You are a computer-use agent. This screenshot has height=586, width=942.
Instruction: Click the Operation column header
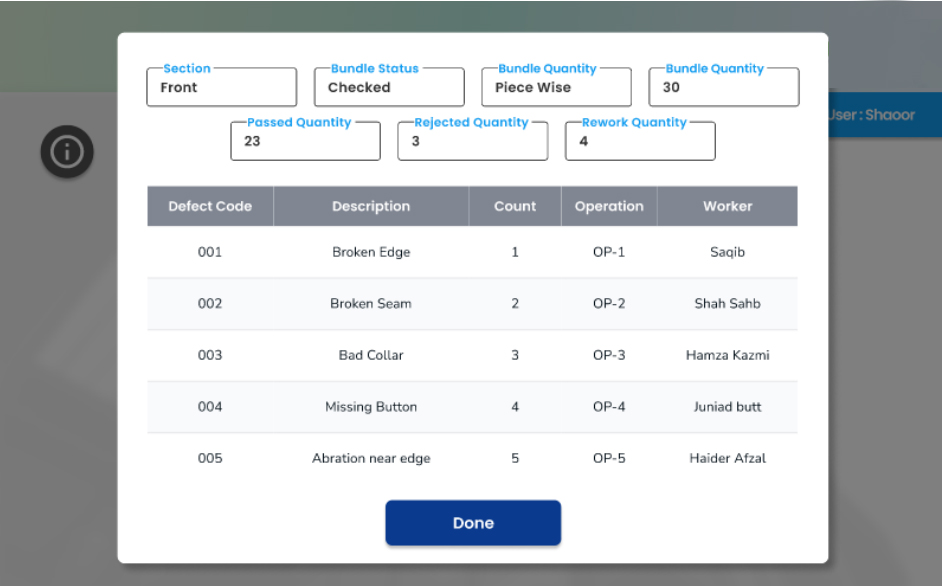pos(609,206)
